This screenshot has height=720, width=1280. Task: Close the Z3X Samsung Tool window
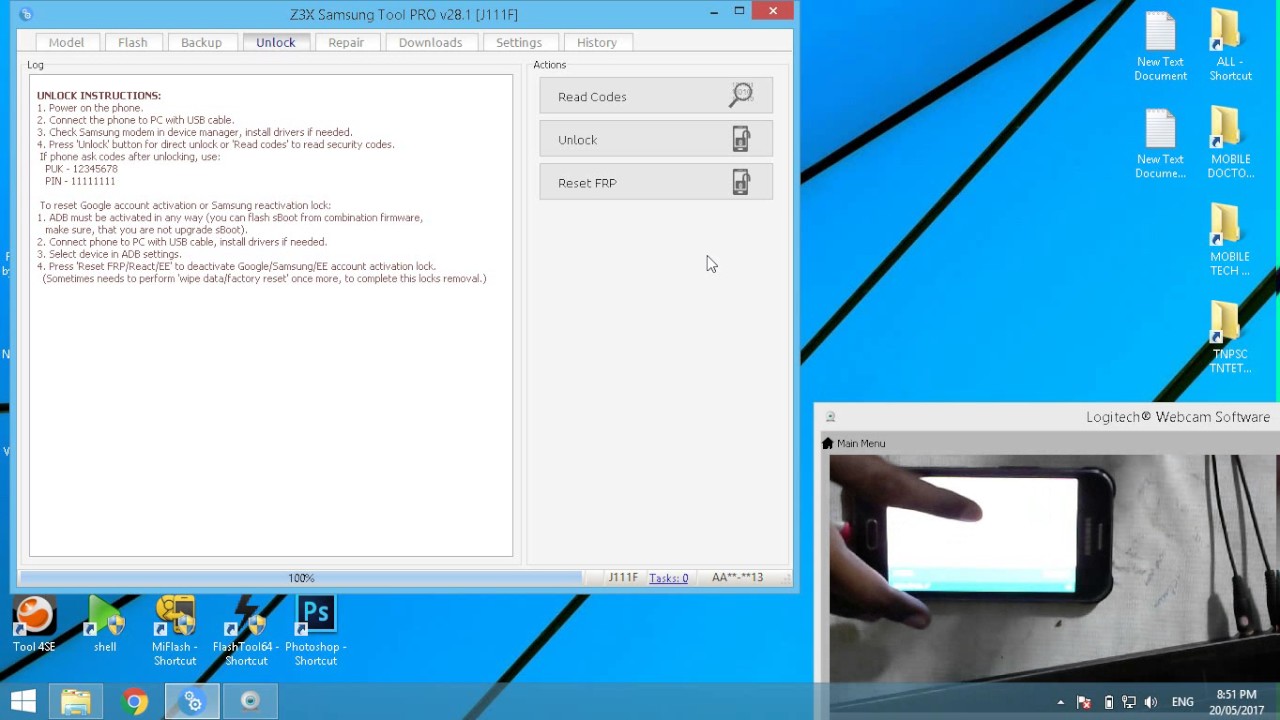[x=773, y=11]
